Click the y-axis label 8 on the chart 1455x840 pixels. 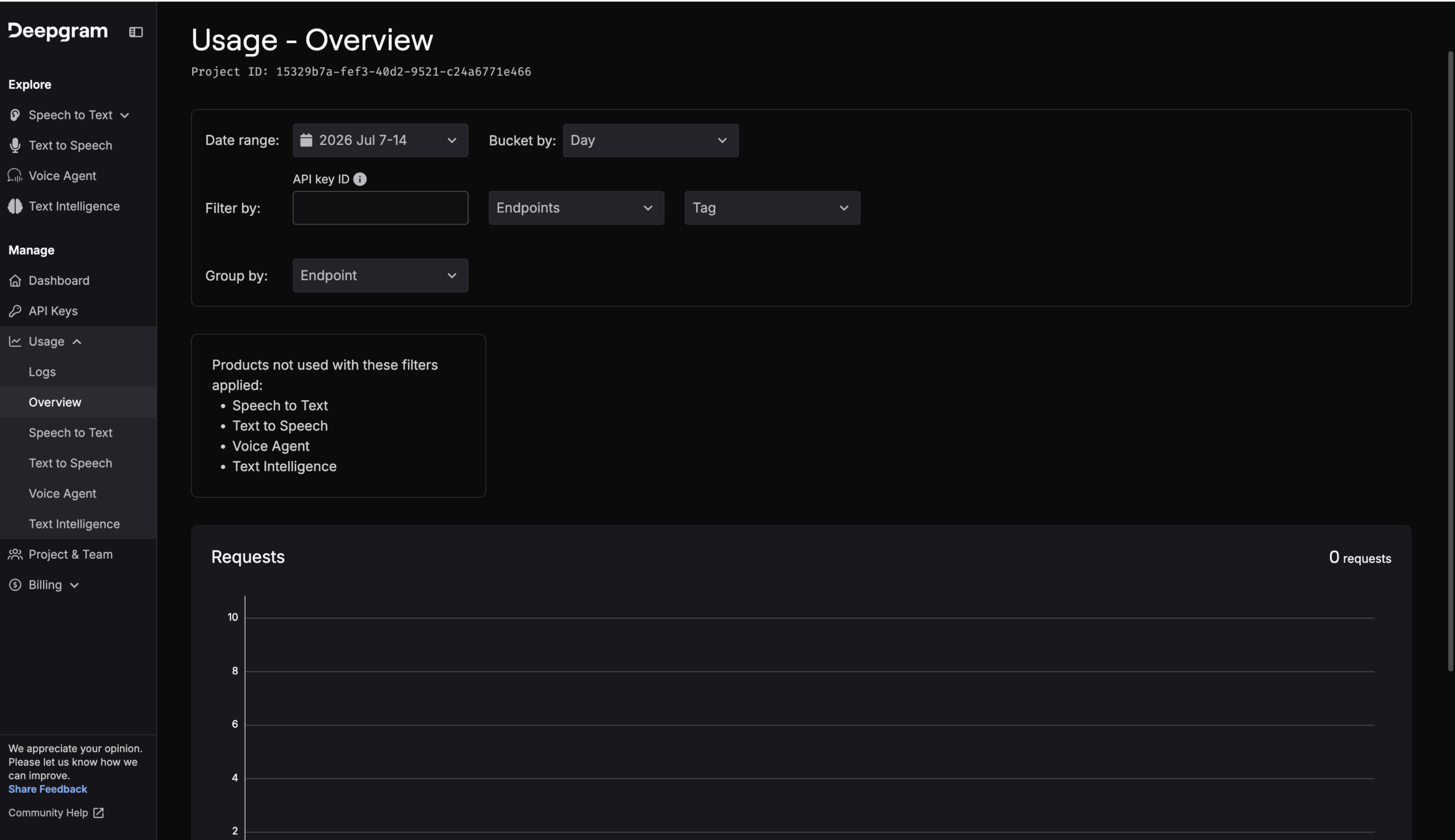[235, 671]
